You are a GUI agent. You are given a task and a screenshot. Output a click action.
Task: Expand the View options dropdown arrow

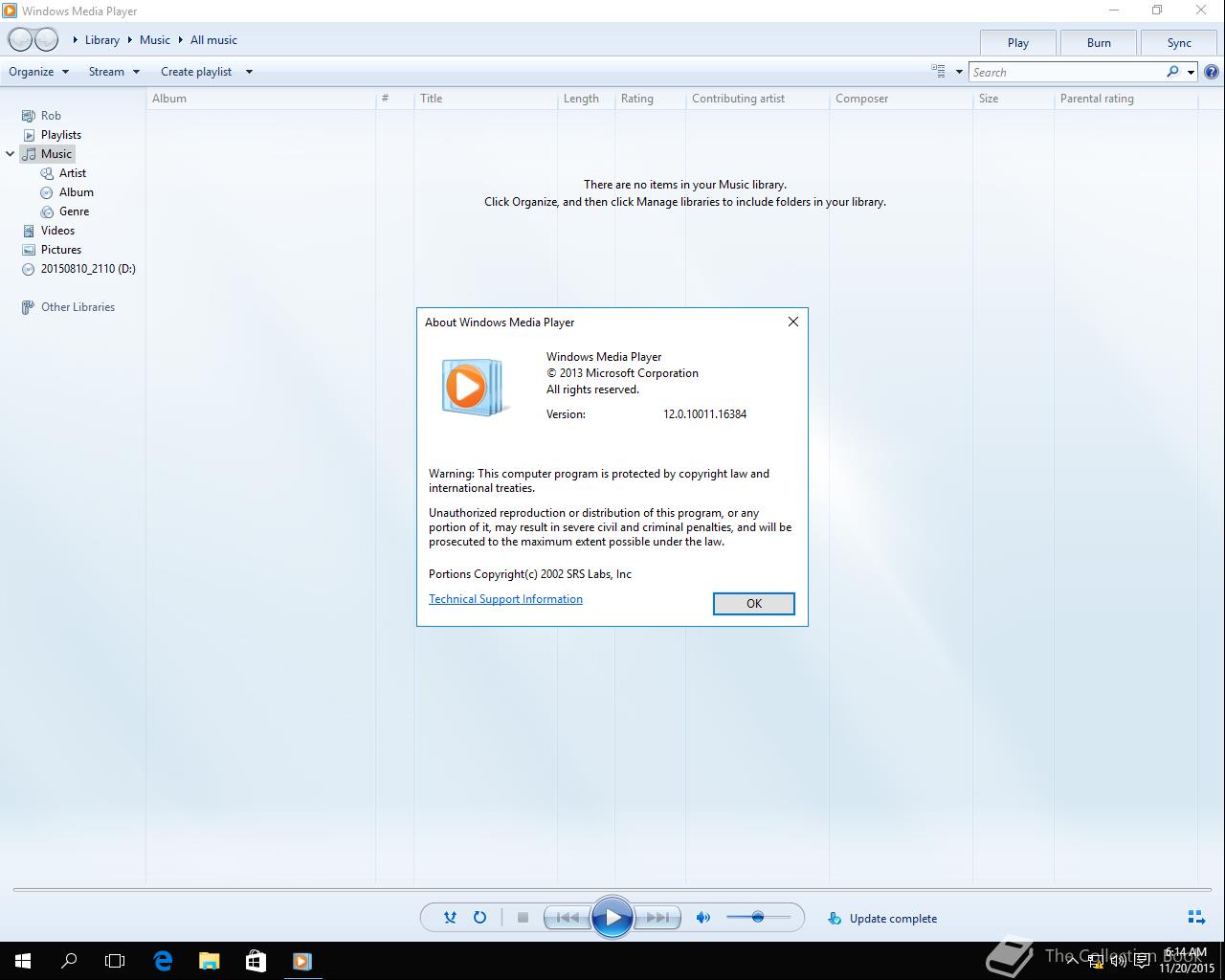959,72
